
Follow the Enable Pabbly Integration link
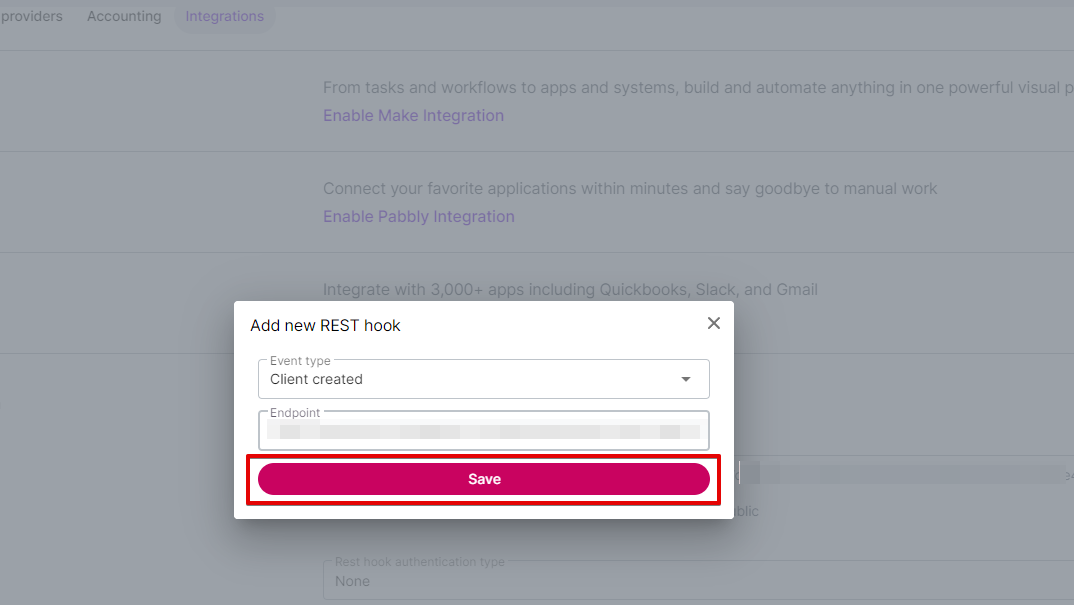(x=419, y=216)
